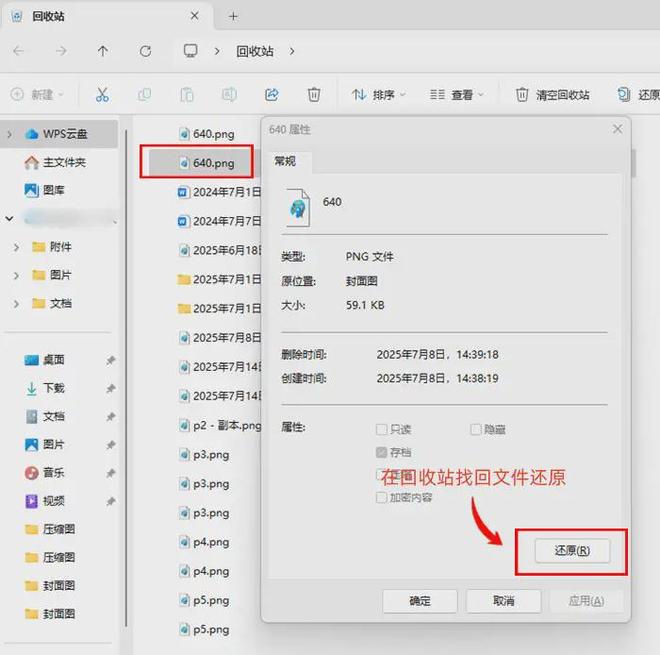This screenshot has width=660, height=655.
Task: Click the back navigation arrow
Action: (19, 51)
